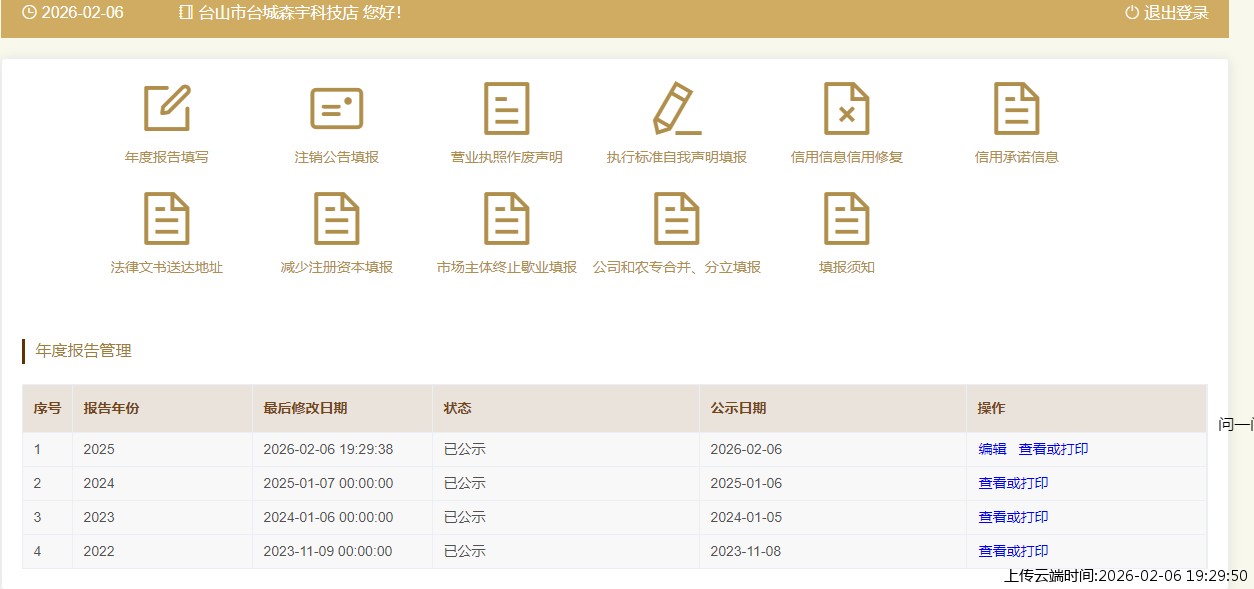The height and width of the screenshot is (589, 1254).
Task: Click the 年度报告管理 section heading
Action: pyautogui.click(x=83, y=351)
